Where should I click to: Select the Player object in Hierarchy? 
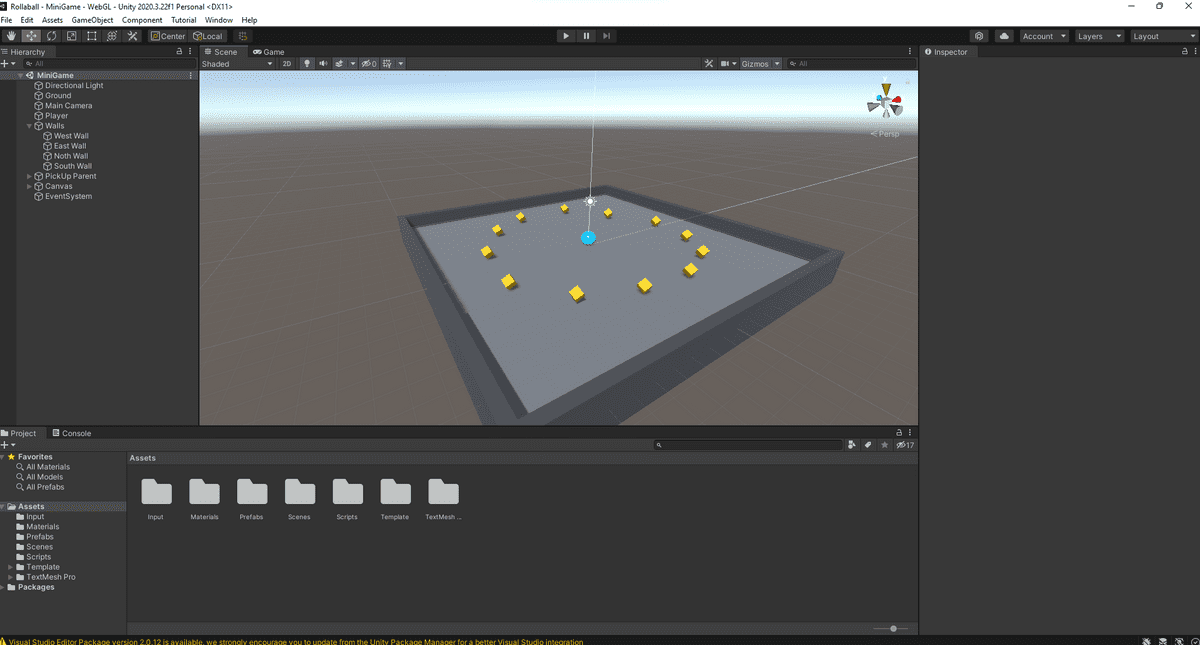56,116
